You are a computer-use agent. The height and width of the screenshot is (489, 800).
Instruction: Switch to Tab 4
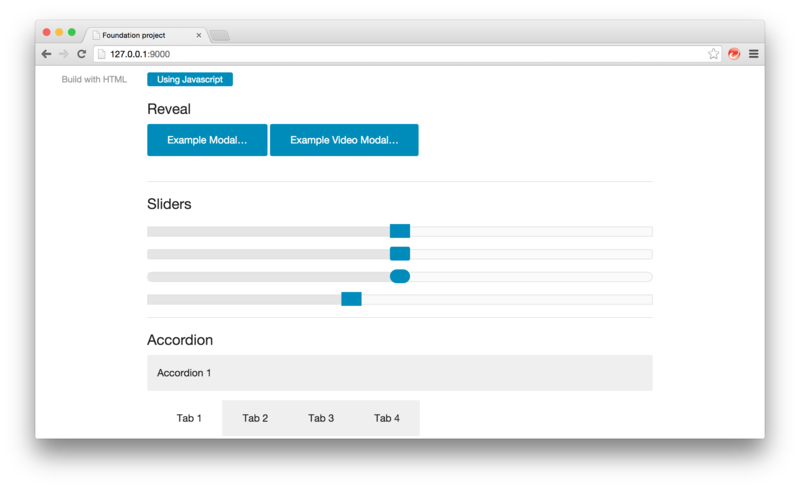coord(387,418)
